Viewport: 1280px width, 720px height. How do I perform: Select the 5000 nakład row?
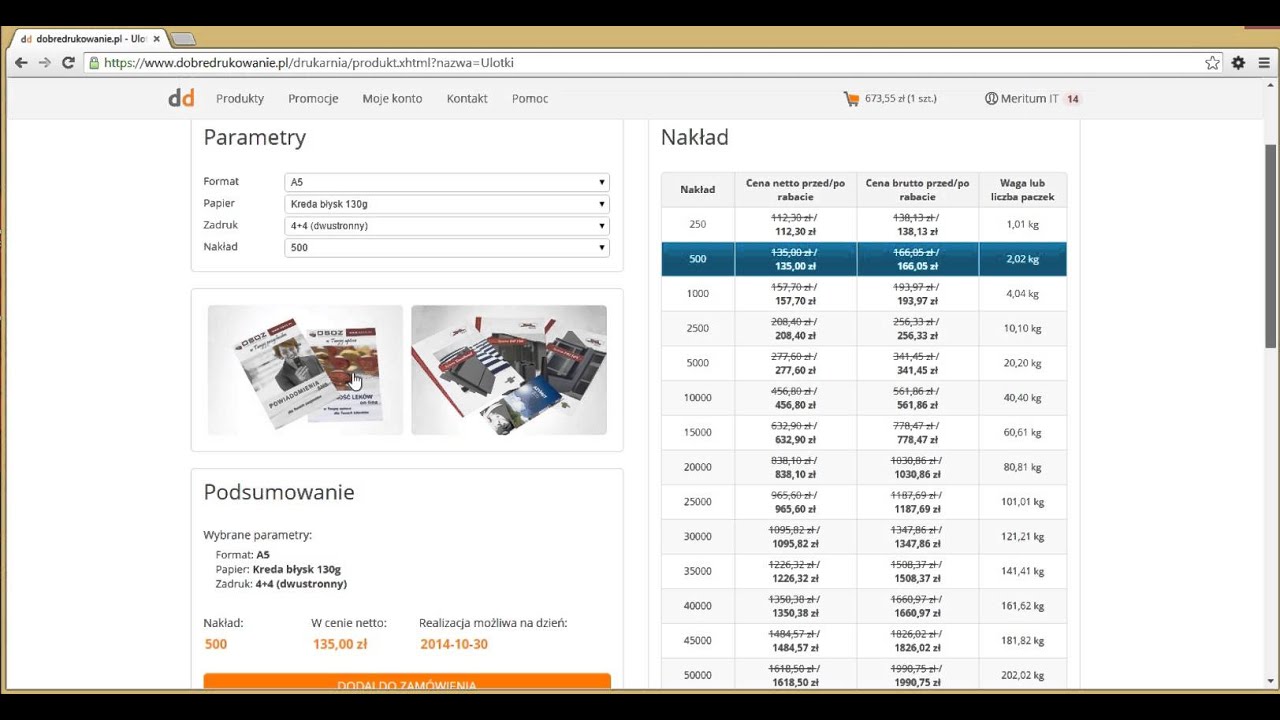coord(864,363)
